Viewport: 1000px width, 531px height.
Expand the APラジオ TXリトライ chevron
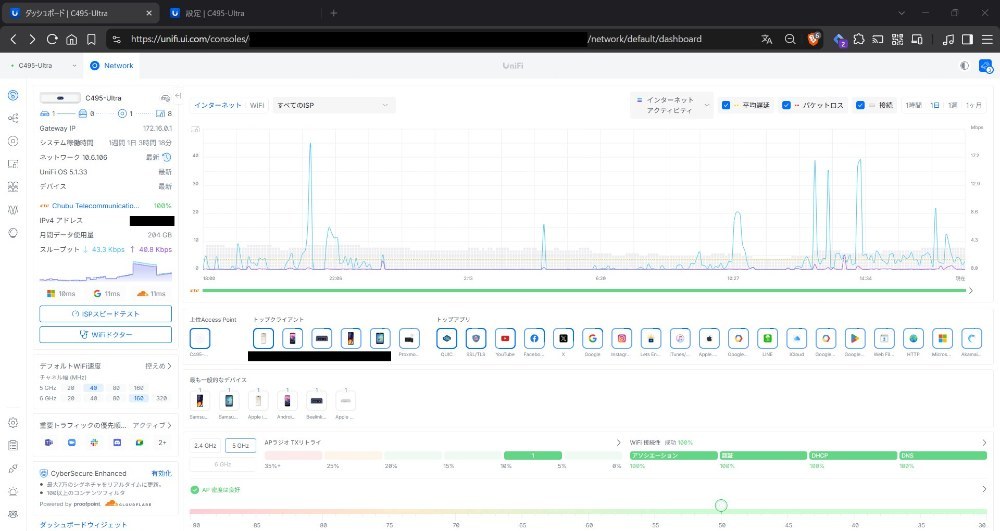618,442
